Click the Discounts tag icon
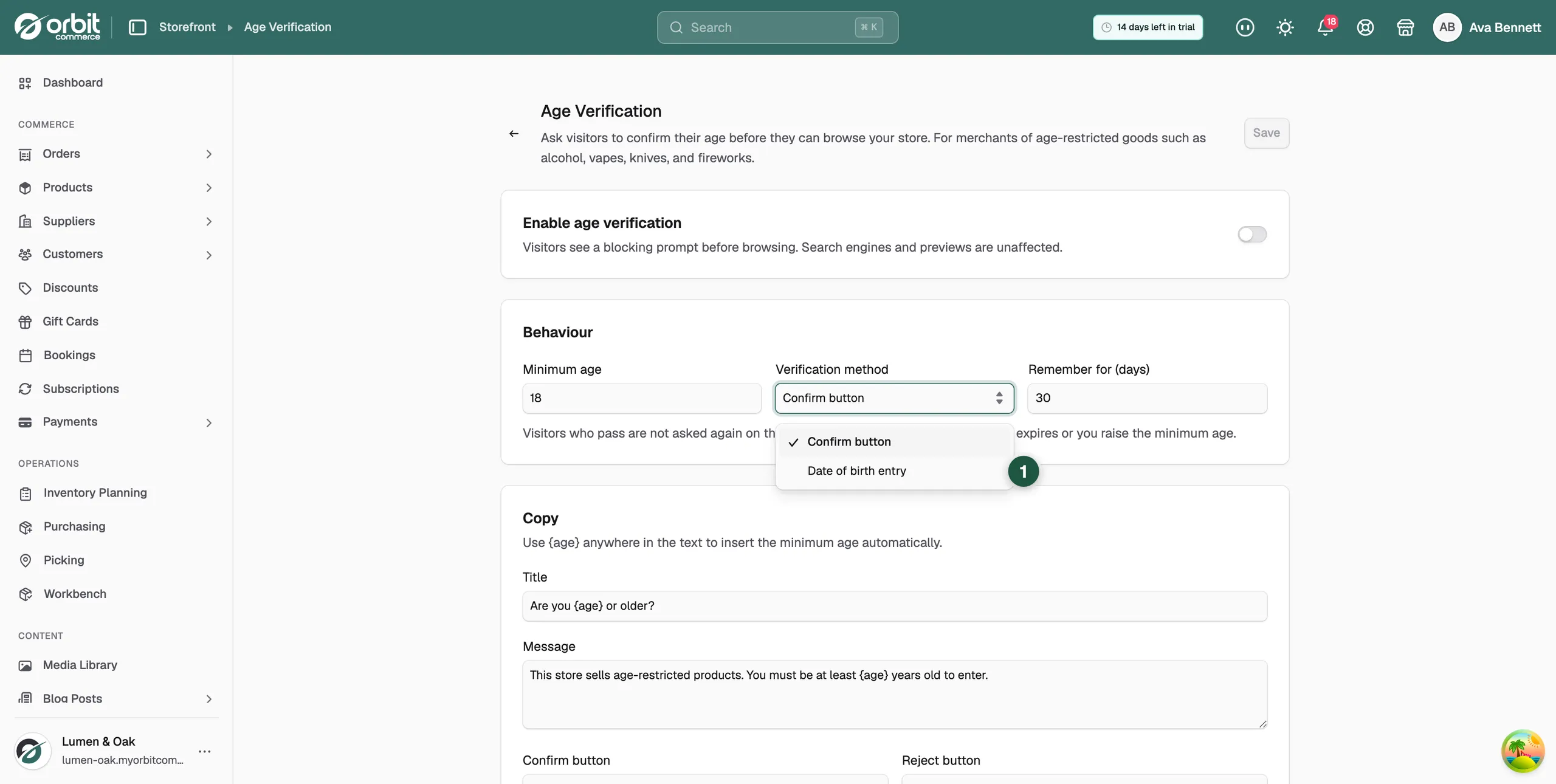1556x784 pixels. click(x=25, y=288)
